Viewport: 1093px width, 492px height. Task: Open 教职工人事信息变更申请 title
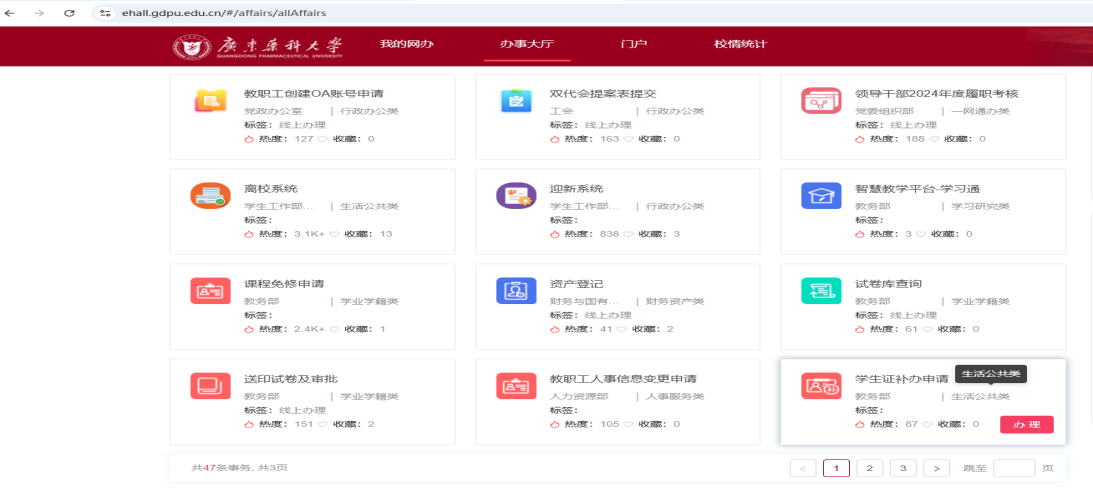click(623, 378)
